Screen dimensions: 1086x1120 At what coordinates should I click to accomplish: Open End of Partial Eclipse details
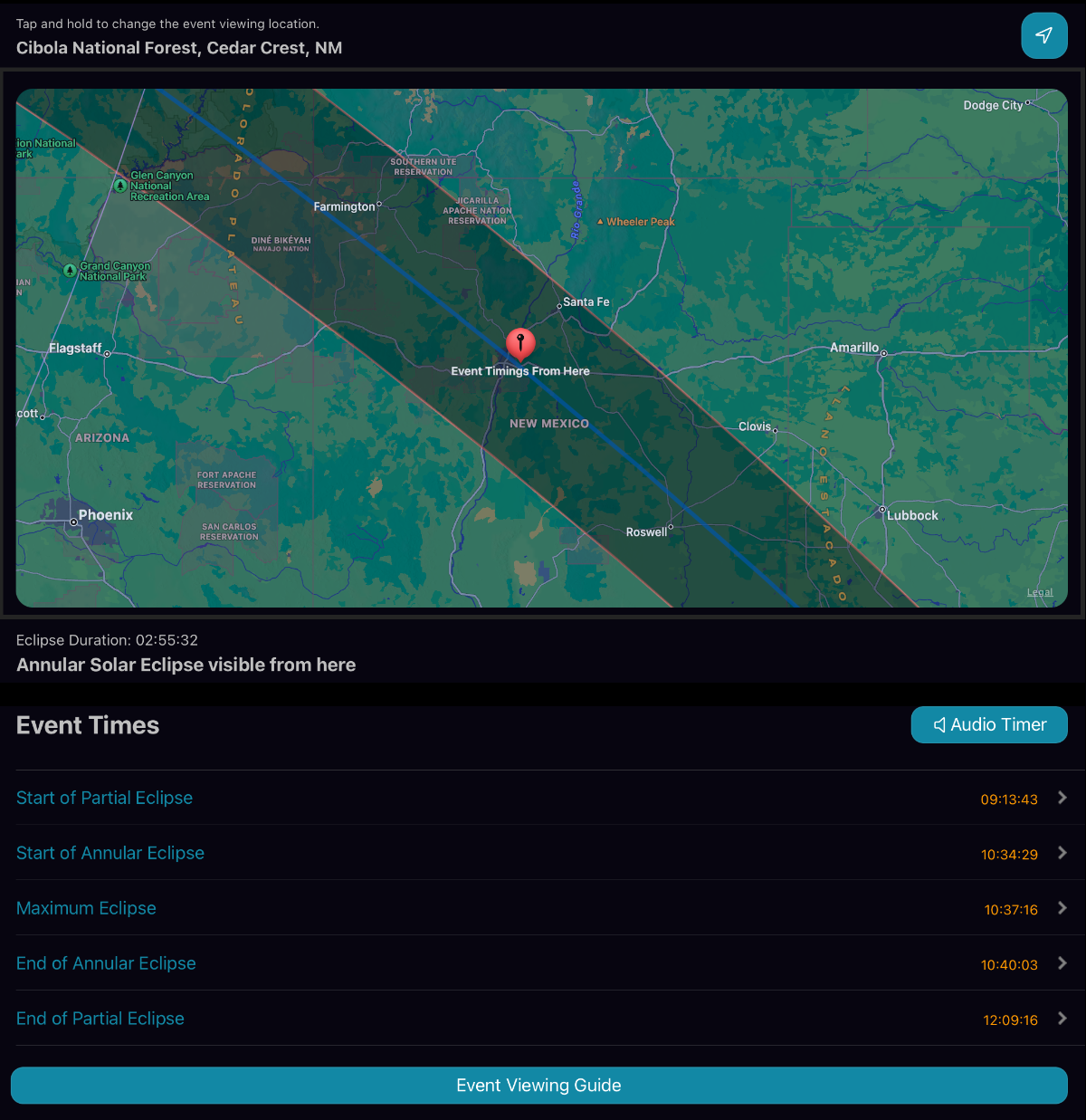pos(1061,1019)
